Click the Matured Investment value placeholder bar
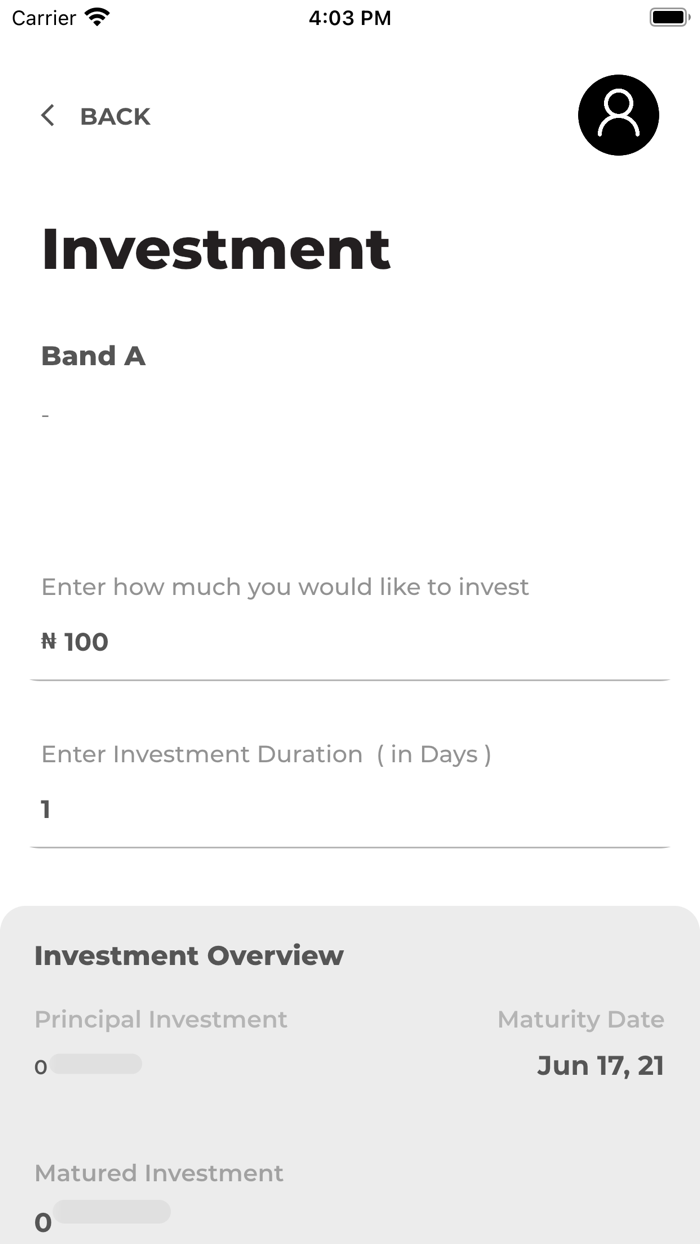 112,1212
